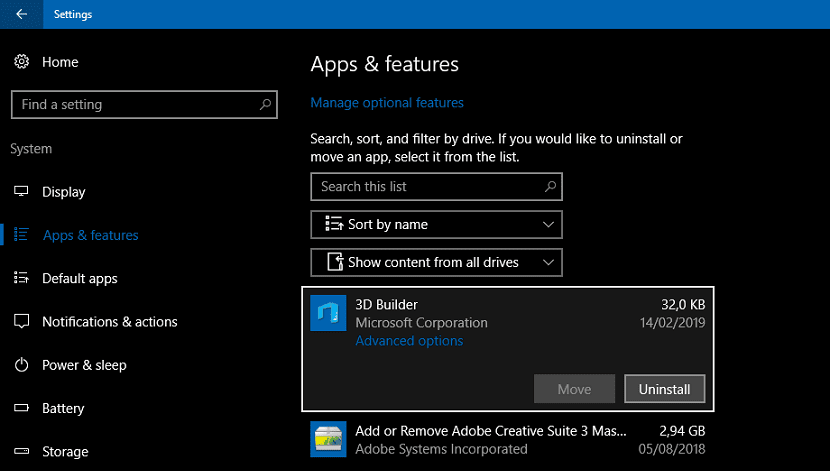The image size is (830, 471).
Task: Click the Search this list field
Action: (x=436, y=186)
